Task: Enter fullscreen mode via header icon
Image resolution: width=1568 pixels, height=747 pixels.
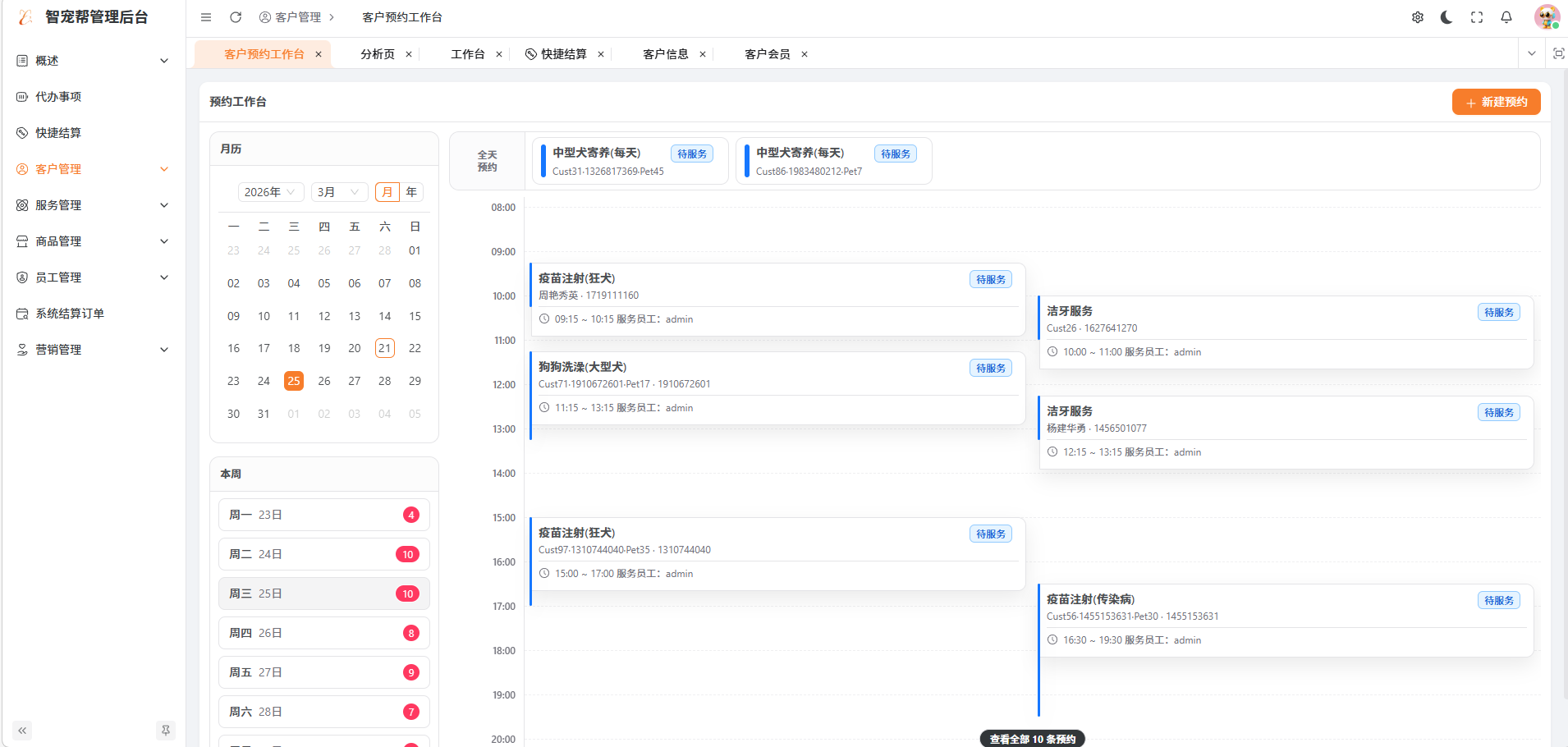Action: [1477, 17]
